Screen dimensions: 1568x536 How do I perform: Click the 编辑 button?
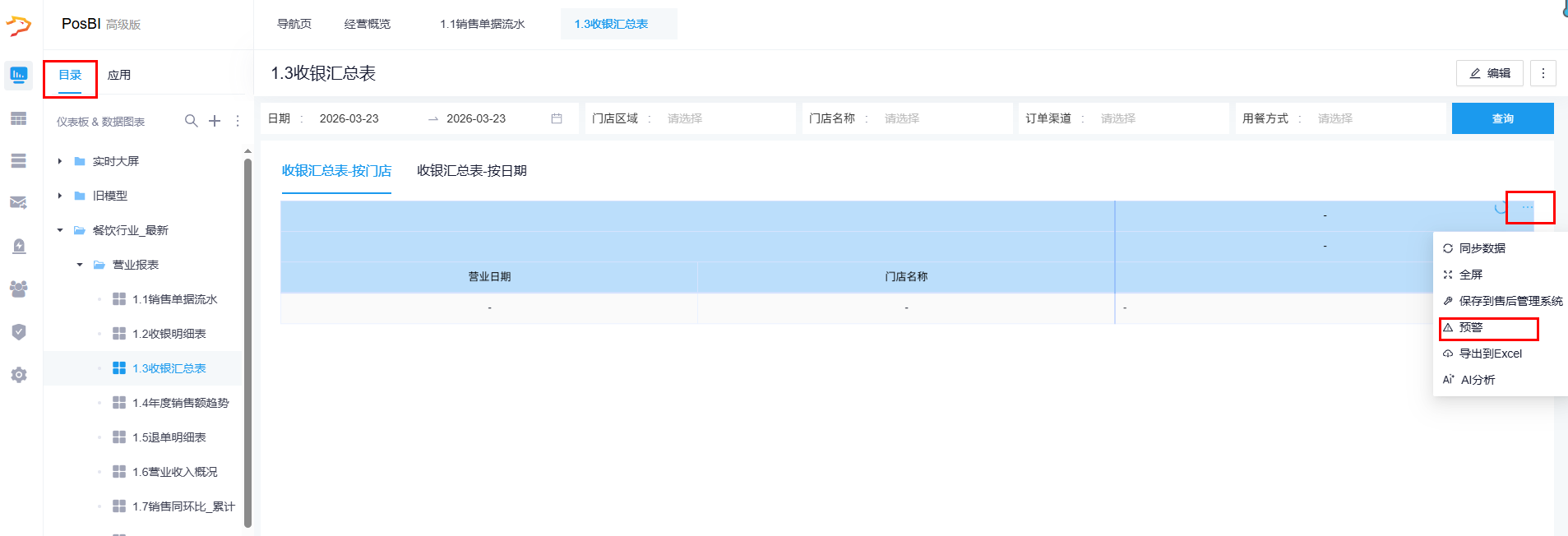click(x=1489, y=73)
